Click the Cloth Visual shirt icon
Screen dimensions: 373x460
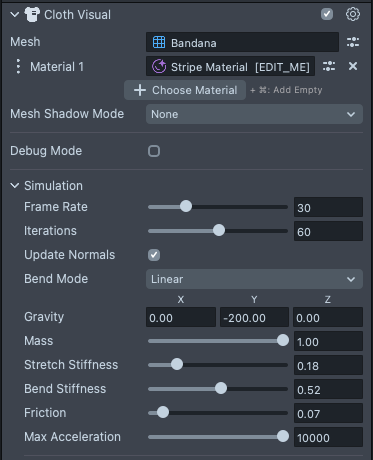click(32, 15)
